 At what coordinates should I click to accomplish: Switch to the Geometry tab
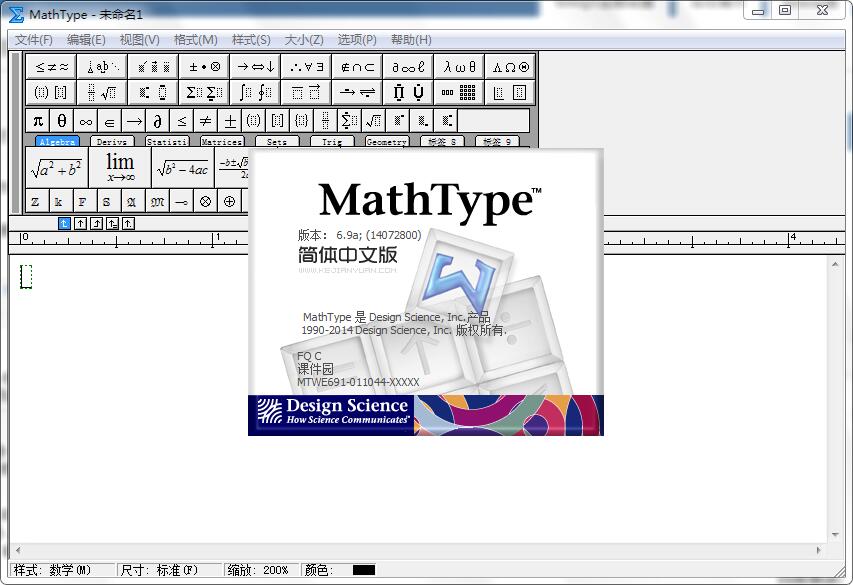pos(387,141)
